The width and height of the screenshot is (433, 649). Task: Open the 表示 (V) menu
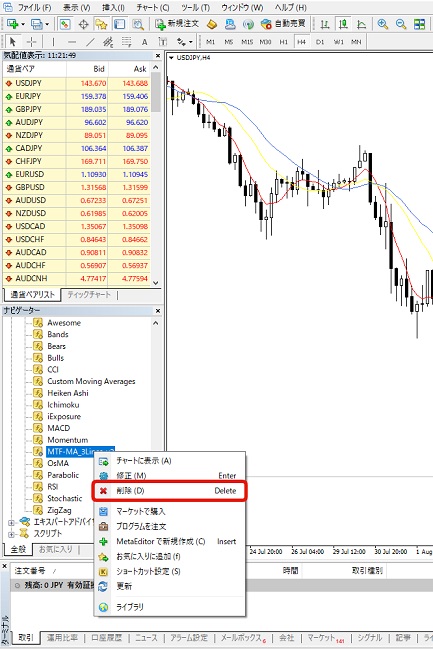(77, 7)
